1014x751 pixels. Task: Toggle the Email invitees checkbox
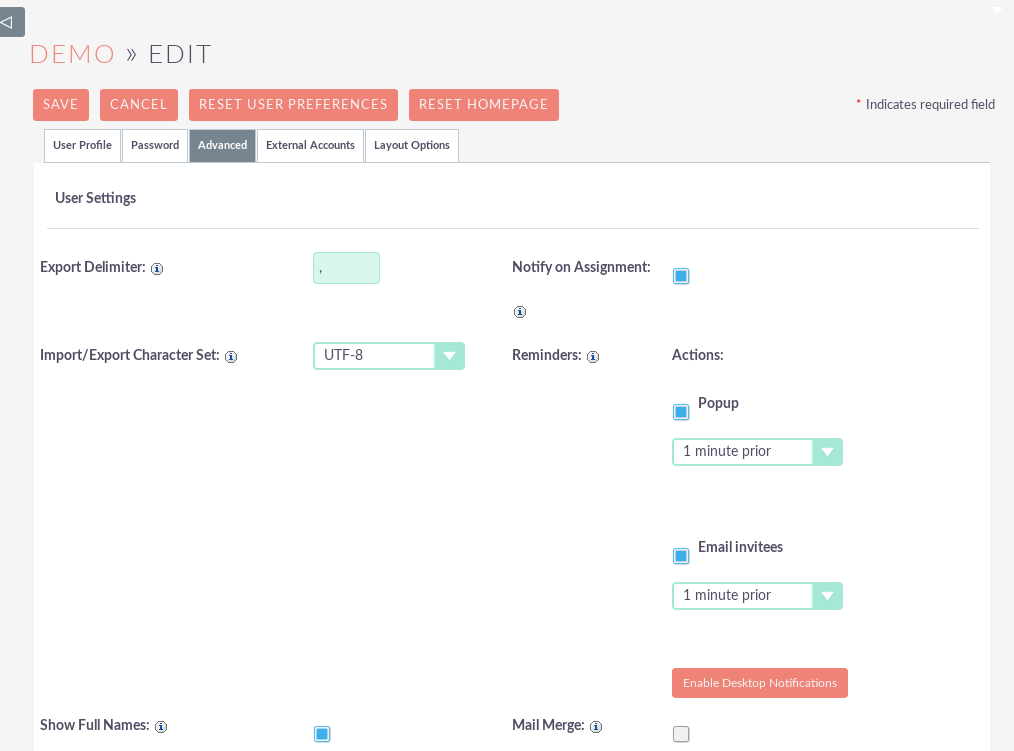681,556
